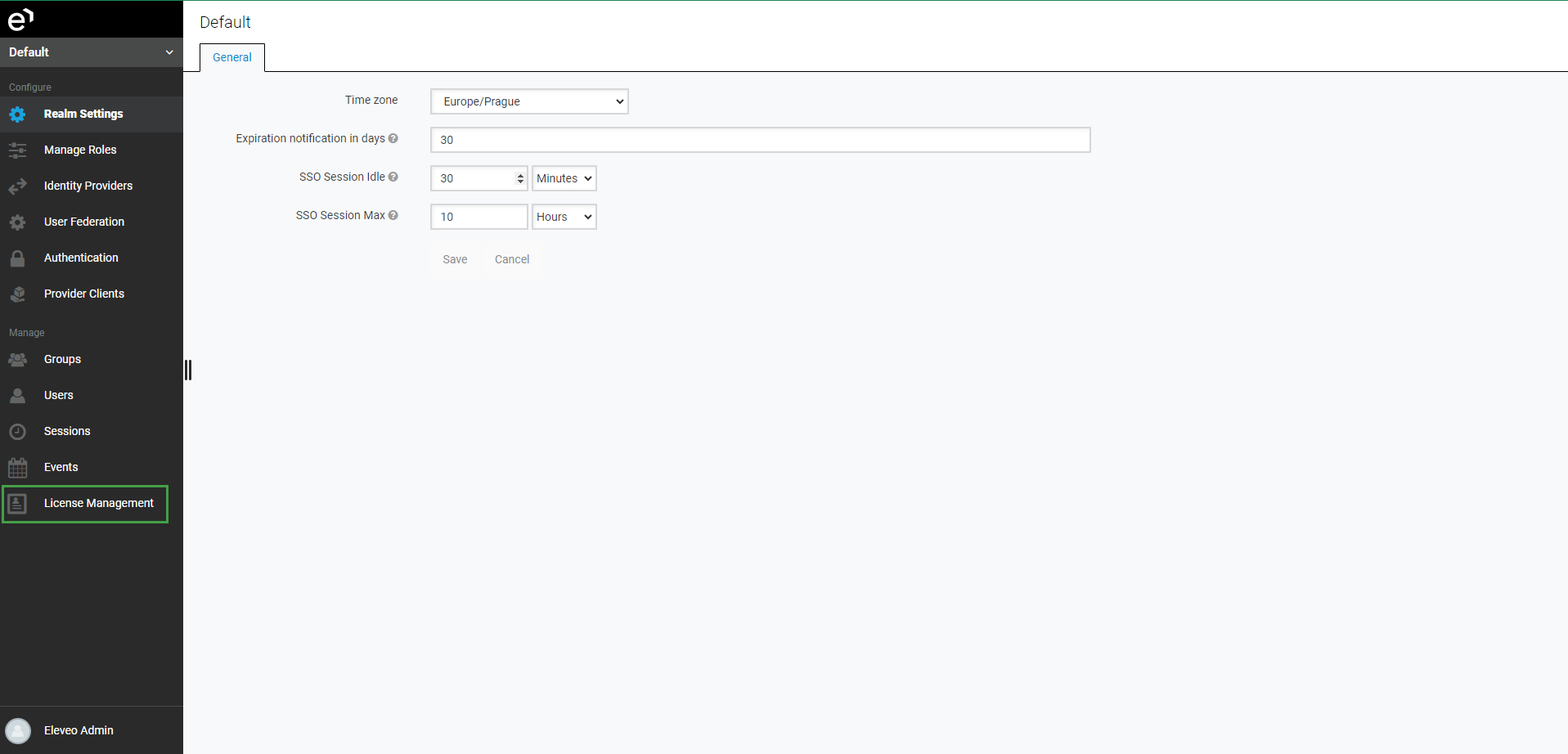
Task: Click the Identity Providers arrows icon
Action: click(x=17, y=186)
